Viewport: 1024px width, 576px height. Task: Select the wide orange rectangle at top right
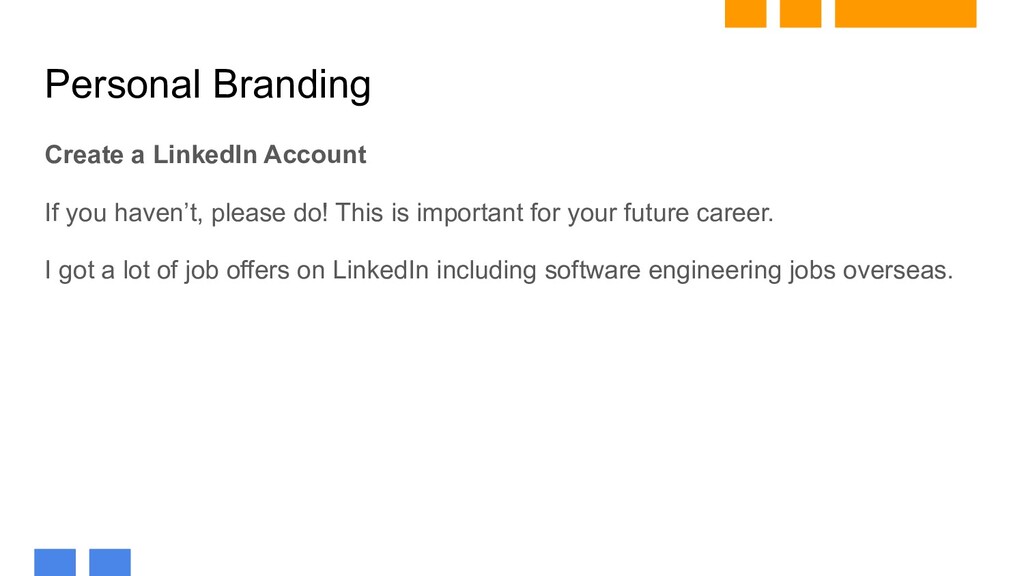coord(905,14)
